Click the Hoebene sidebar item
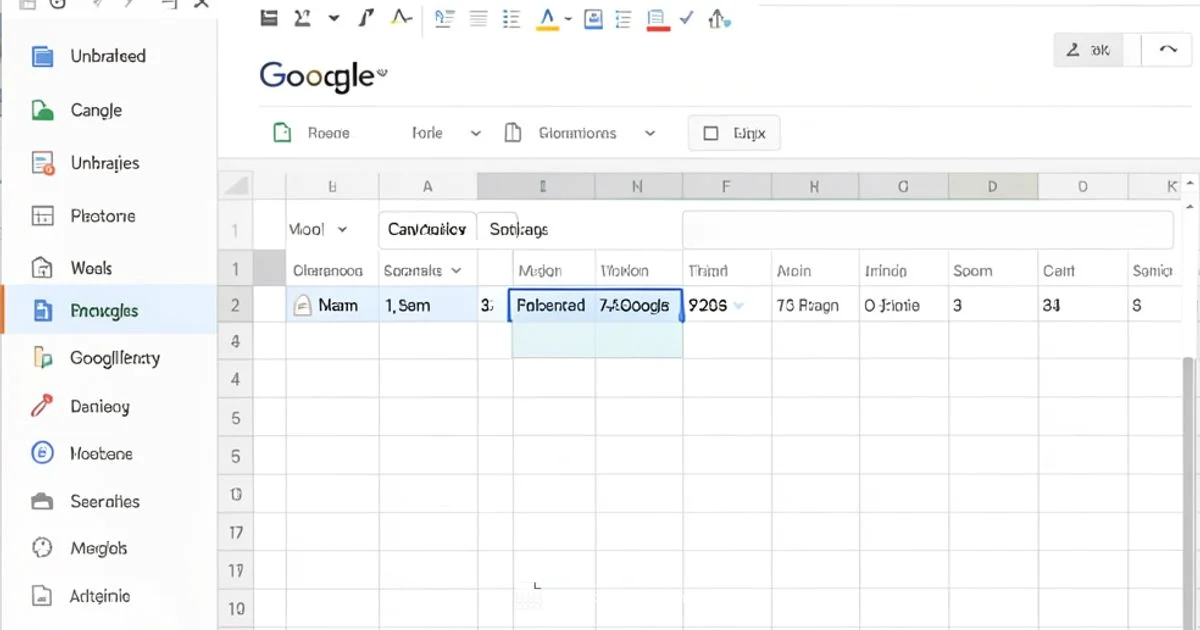The width and height of the screenshot is (1200, 630). click(101, 454)
